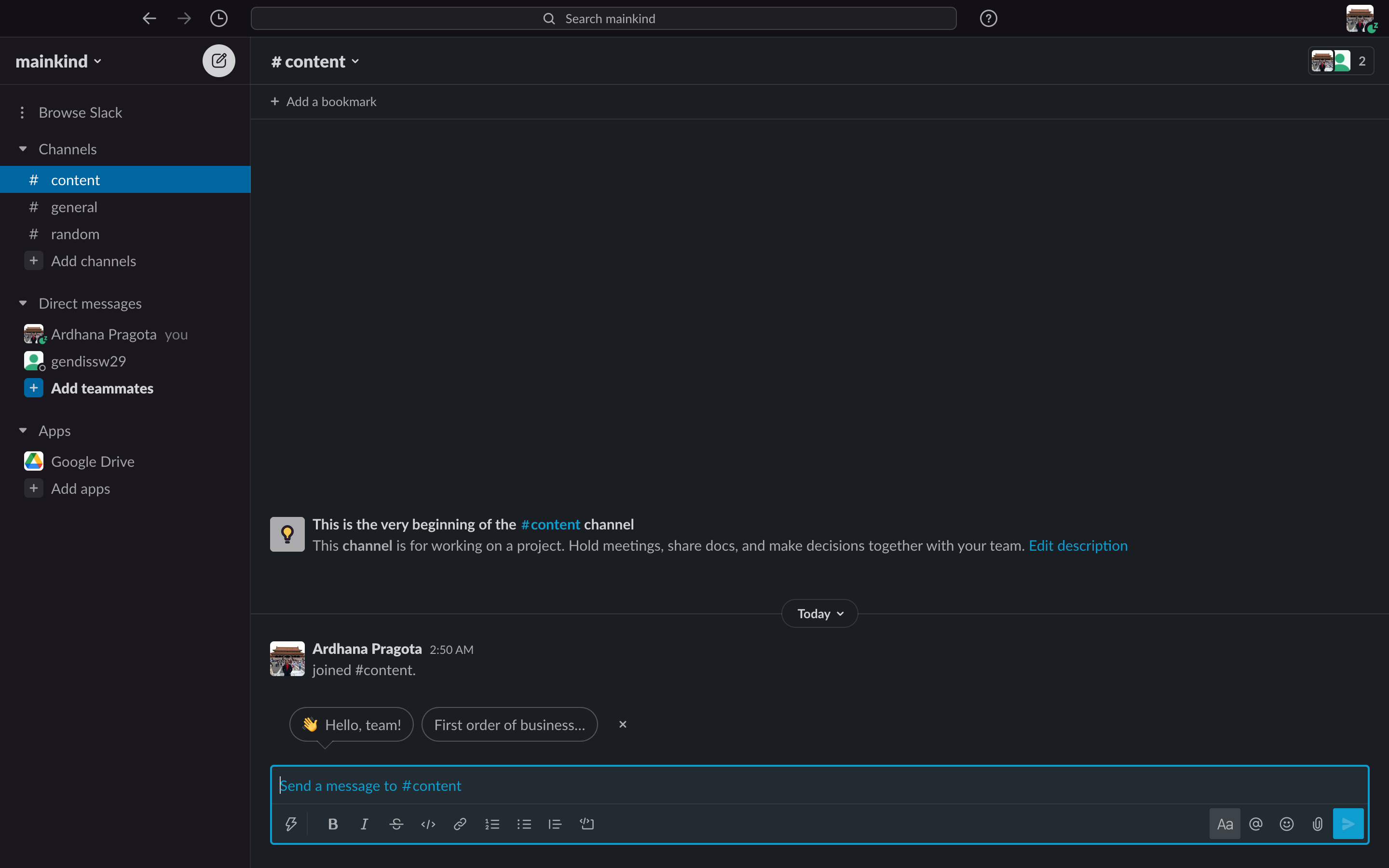Open the #content channel details dropdown

pos(315,61)
